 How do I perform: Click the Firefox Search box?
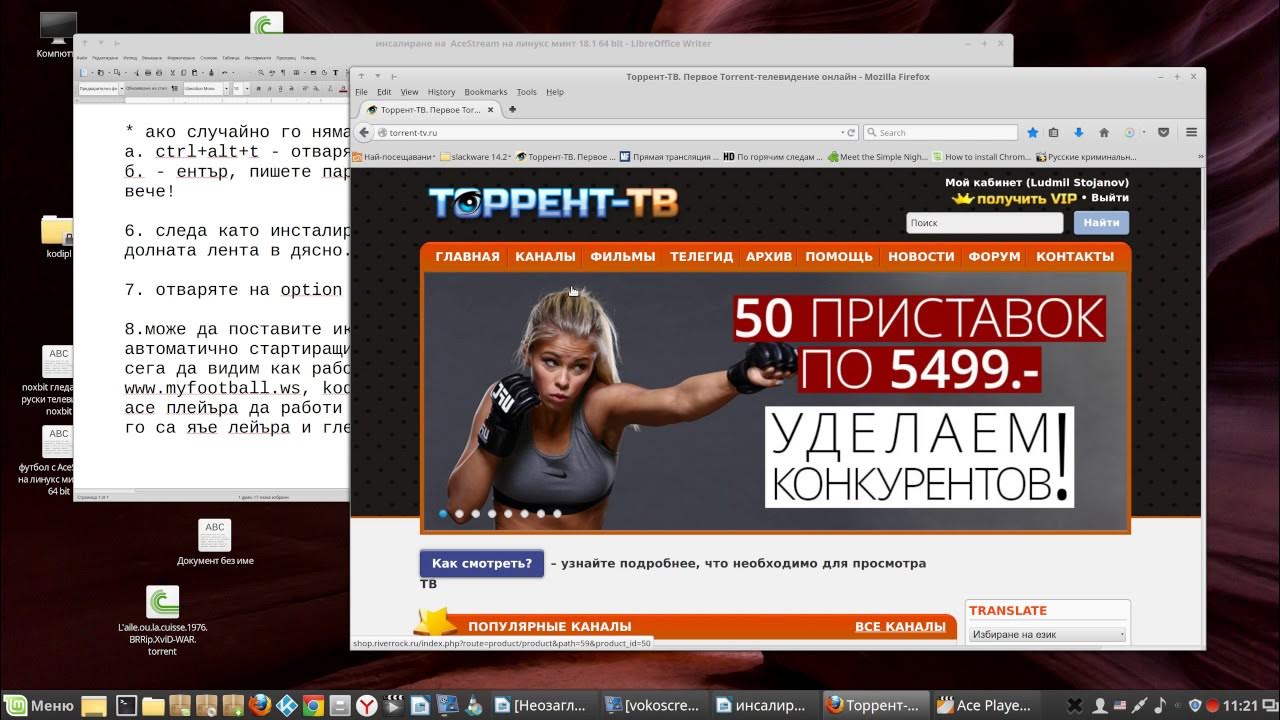coord(940,132)
